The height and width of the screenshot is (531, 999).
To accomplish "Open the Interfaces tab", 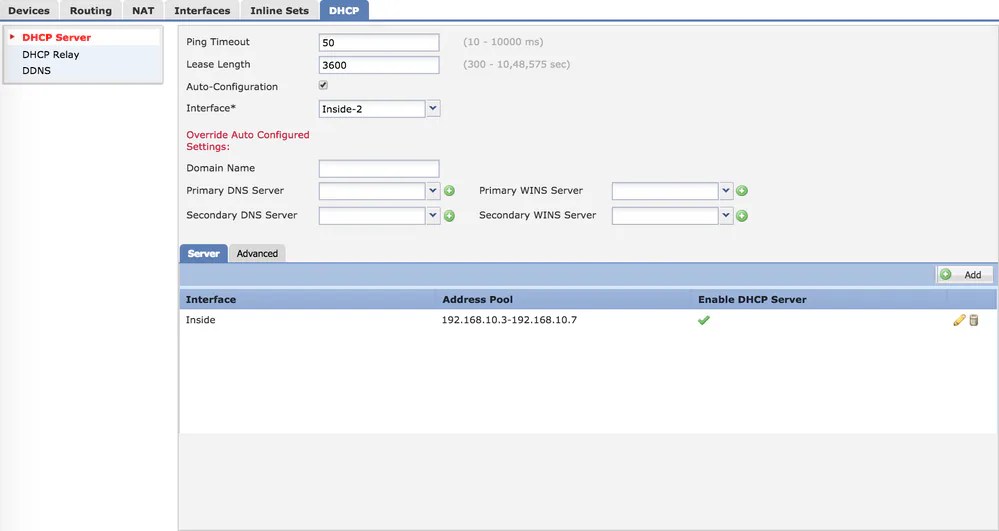I will pyautogui.click(x=202, y=10).
